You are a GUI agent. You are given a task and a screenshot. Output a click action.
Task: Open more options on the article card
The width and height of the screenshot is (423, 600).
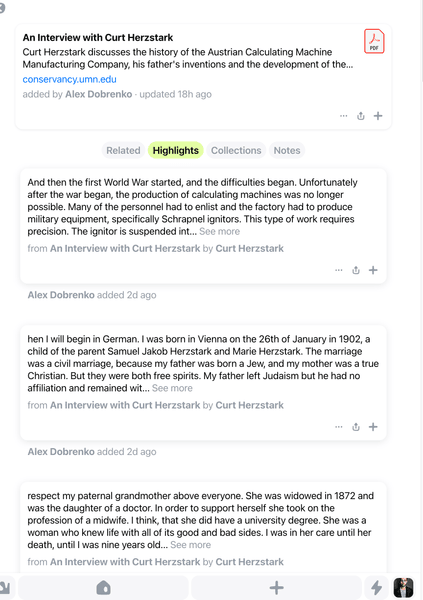pyautogui.click(x=343, y=116)
